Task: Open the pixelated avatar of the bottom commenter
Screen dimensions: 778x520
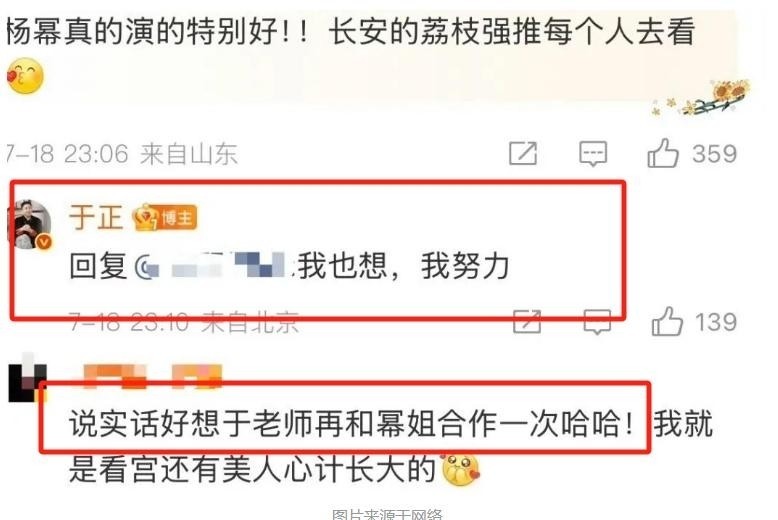Action: tap(28, 377)
